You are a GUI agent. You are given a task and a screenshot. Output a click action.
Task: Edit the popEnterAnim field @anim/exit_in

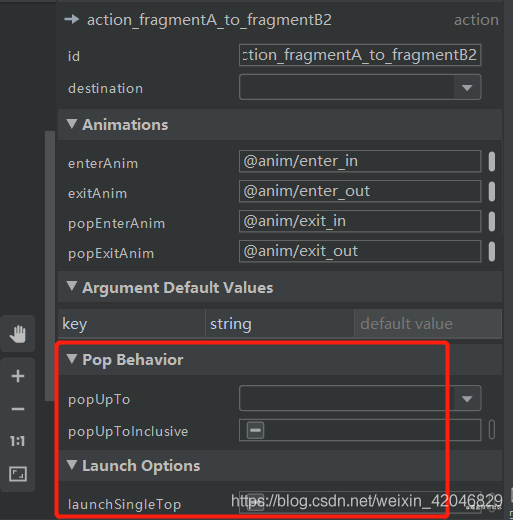pos(360,221)
